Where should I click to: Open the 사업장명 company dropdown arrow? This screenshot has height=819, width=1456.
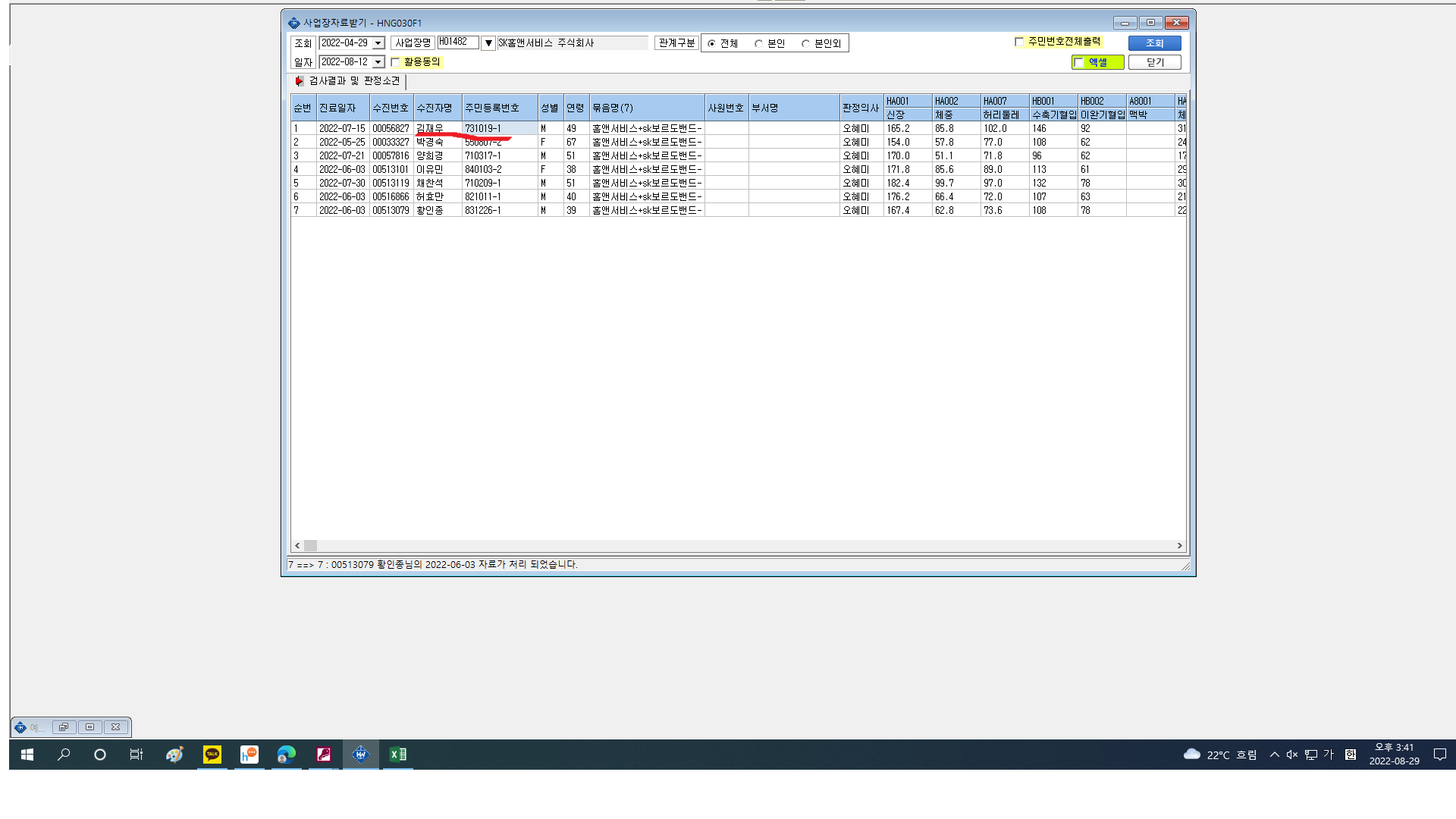pyautogui.click(x=488, y=43)
